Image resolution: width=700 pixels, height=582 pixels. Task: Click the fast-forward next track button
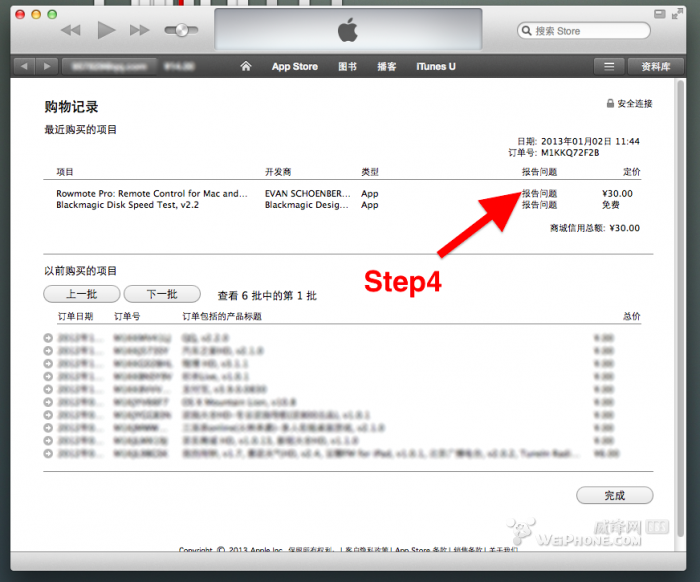pyautogui.click(x=139, y=30)
